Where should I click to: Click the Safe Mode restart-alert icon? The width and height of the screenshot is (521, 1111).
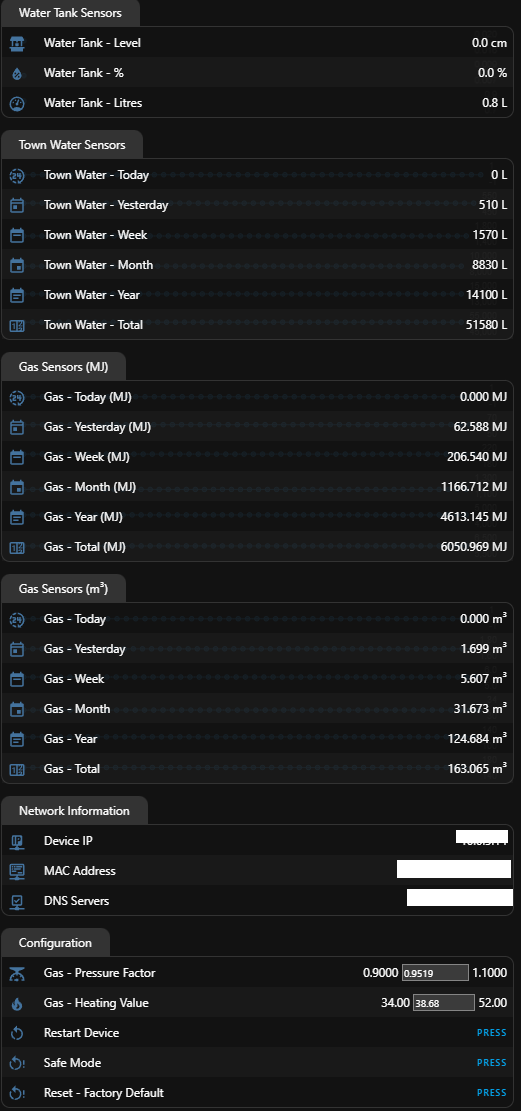(x=17, y=1063)
